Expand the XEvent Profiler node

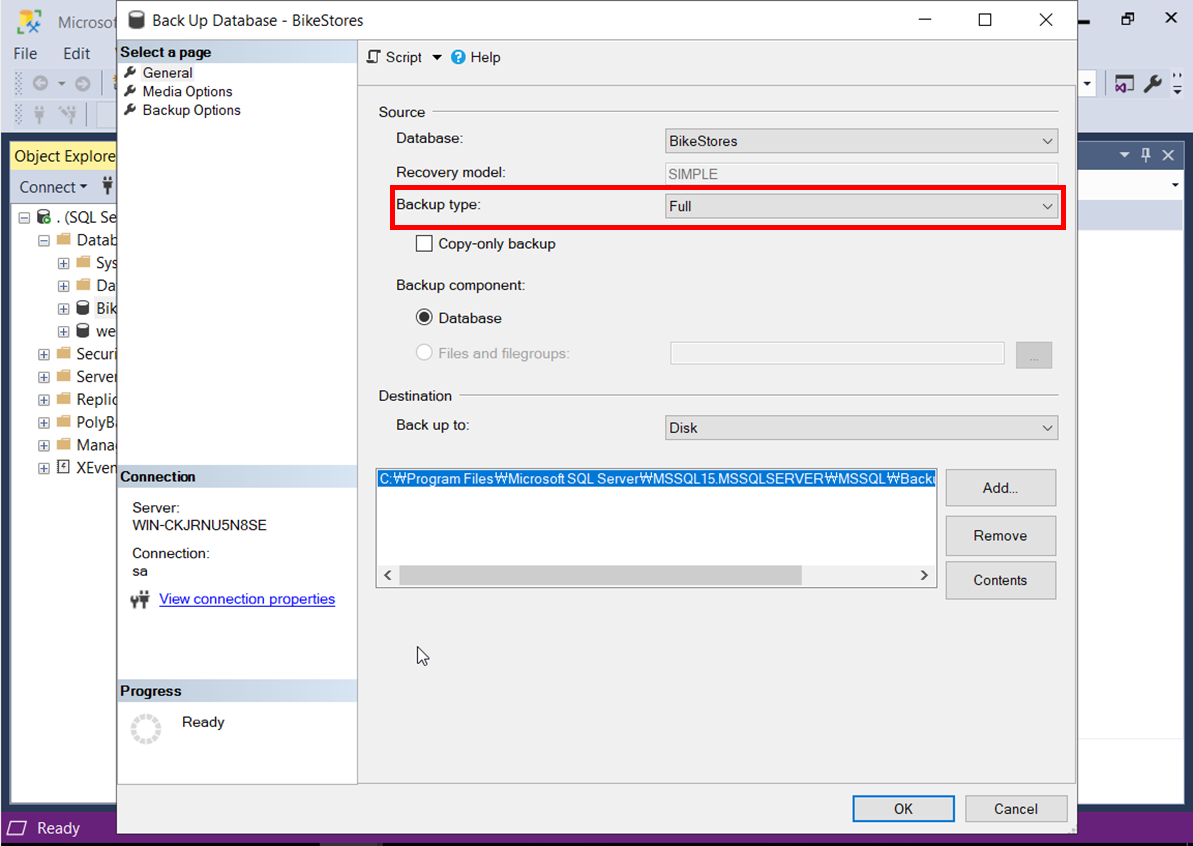44,469
